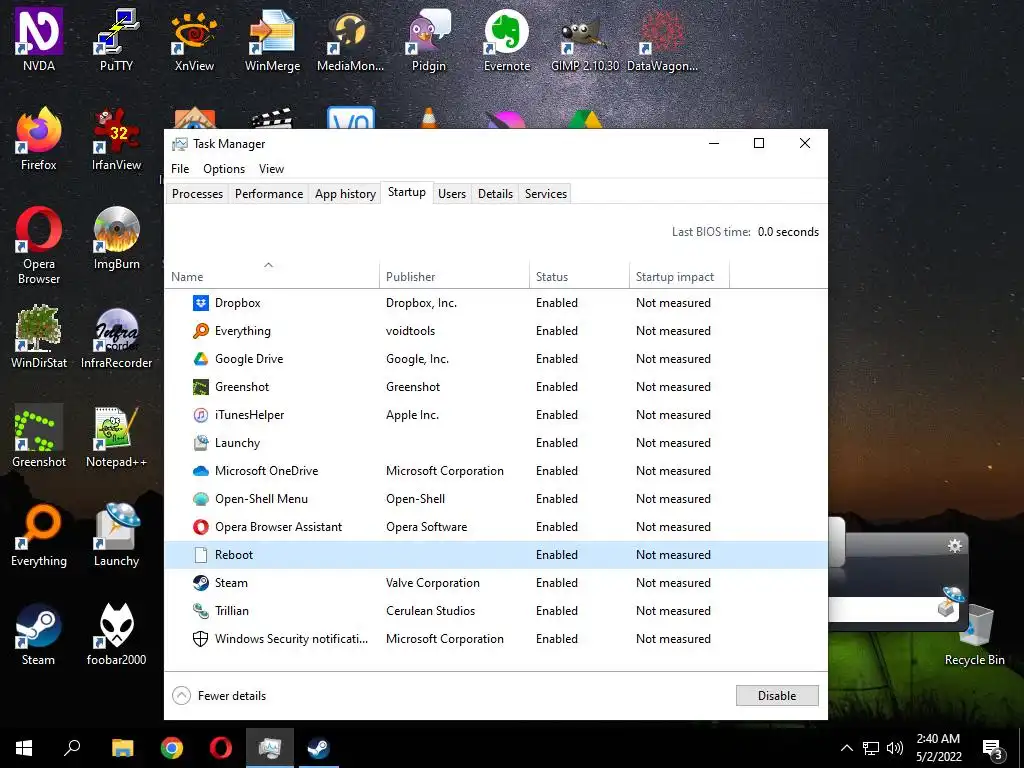Sort by the Publisher column header
1024x768 pixels.
455,276
